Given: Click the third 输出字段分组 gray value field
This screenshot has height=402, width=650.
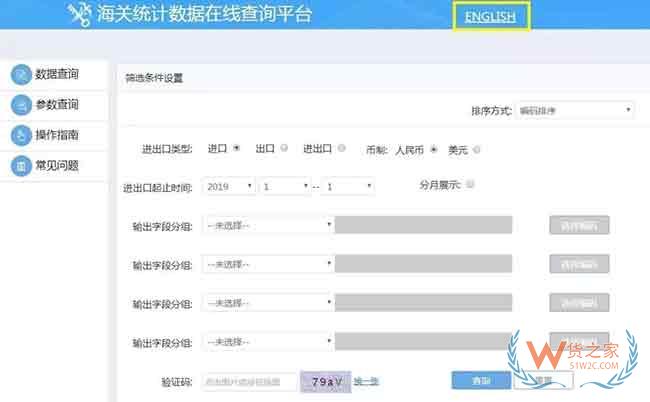Looking at the screenshot, I should point(423,303).
